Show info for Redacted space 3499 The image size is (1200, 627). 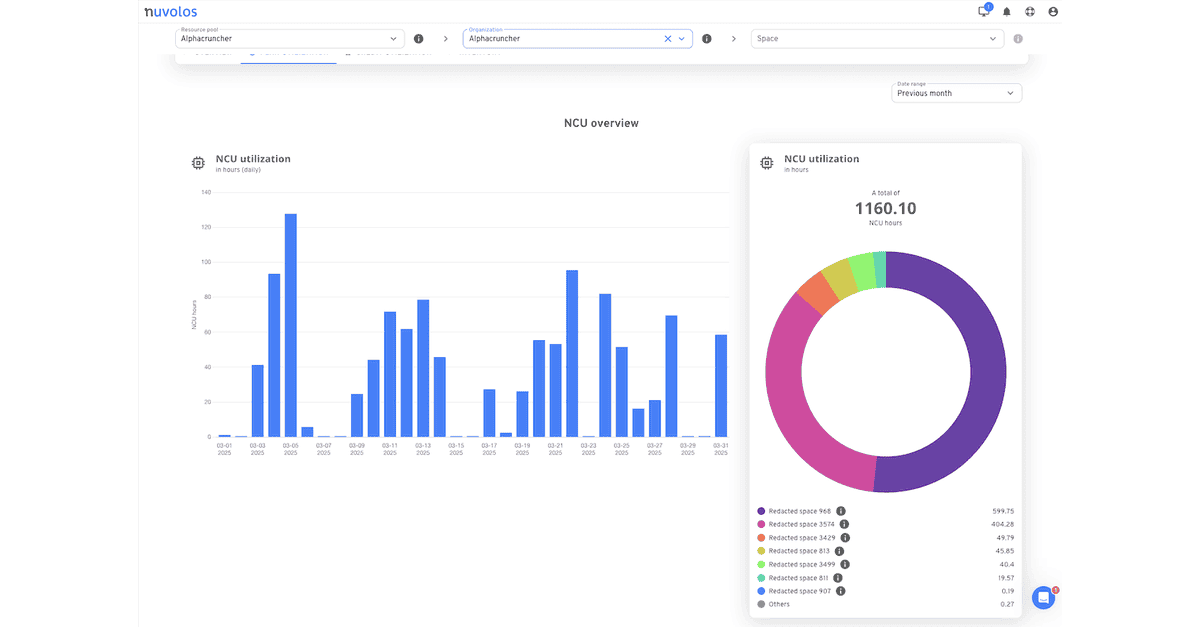point(844,564)
